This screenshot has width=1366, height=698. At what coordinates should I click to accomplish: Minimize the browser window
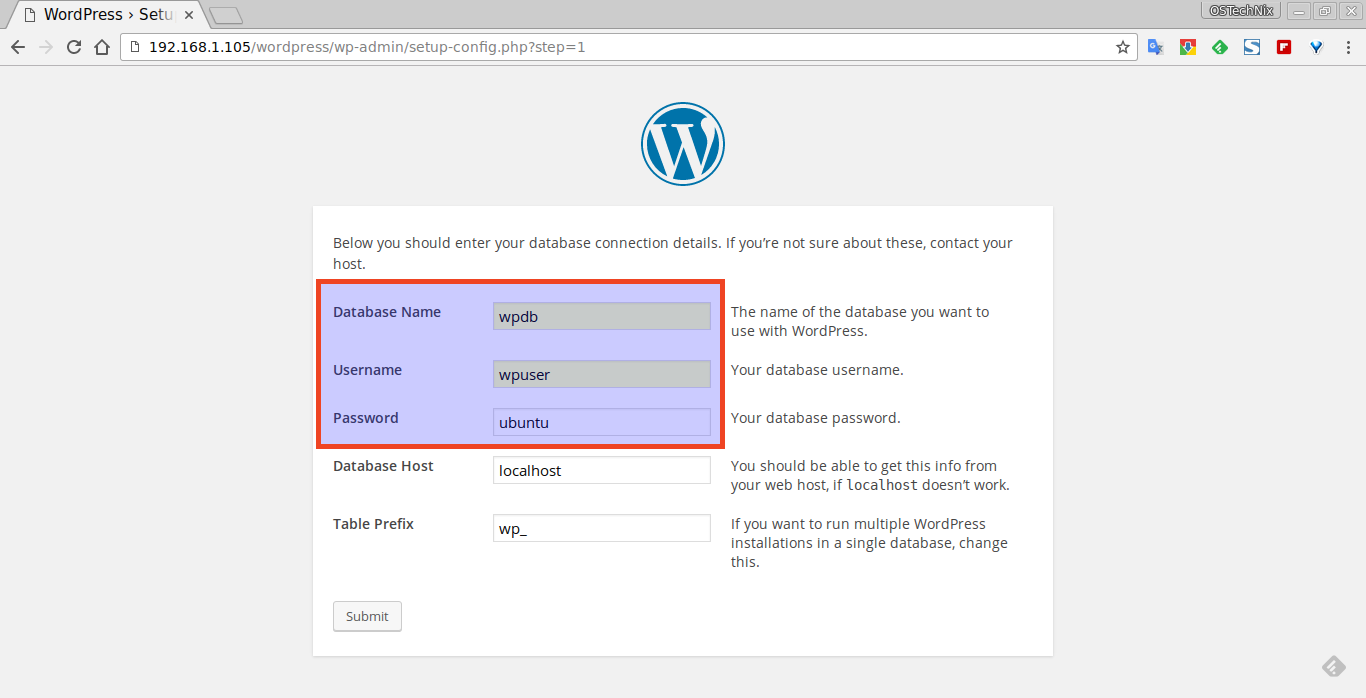1299,10
